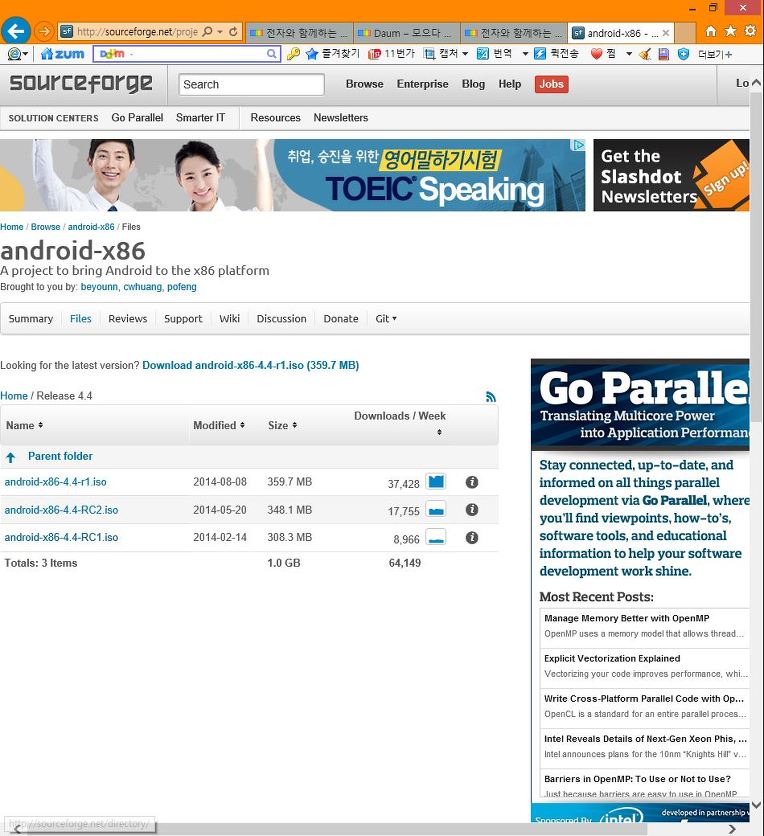Close the android-x86 browser tab

tap(665, 33)
